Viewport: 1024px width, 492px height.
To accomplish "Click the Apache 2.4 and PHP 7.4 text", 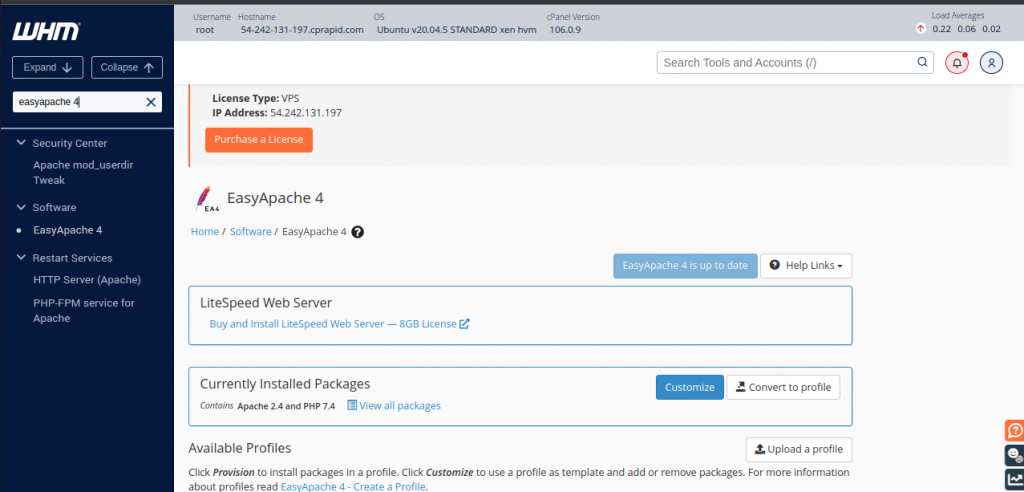I will pyautogui.click(x=286, y=406).
